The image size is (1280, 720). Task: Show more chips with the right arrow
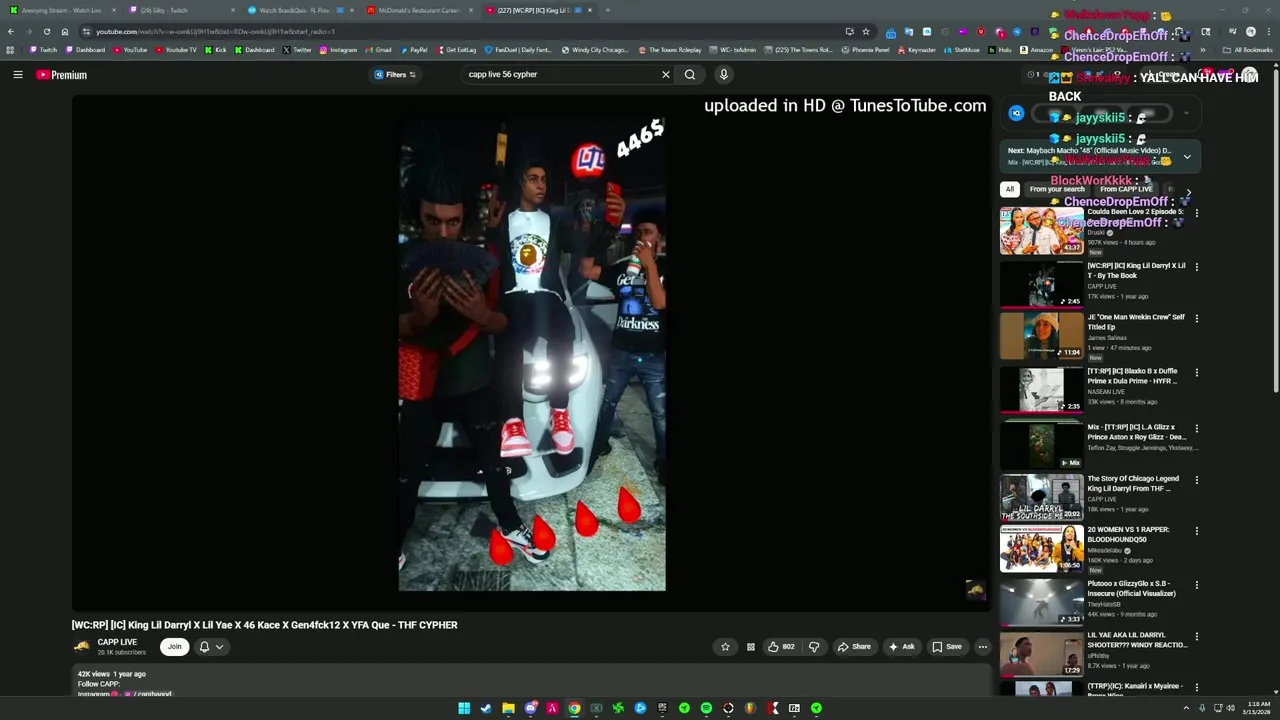(x=1188, y=191)
